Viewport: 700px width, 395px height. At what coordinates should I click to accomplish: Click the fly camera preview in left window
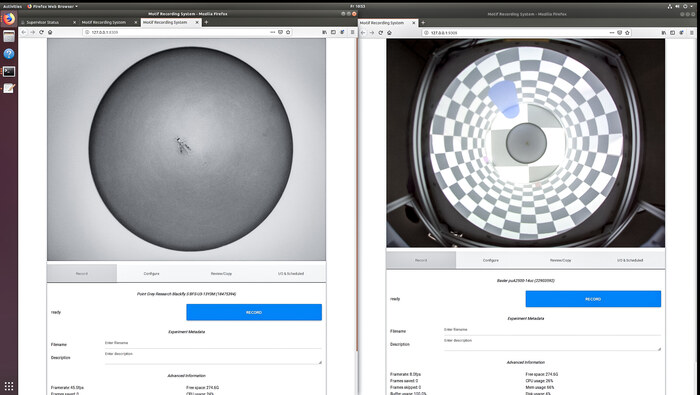click(186, 150)
